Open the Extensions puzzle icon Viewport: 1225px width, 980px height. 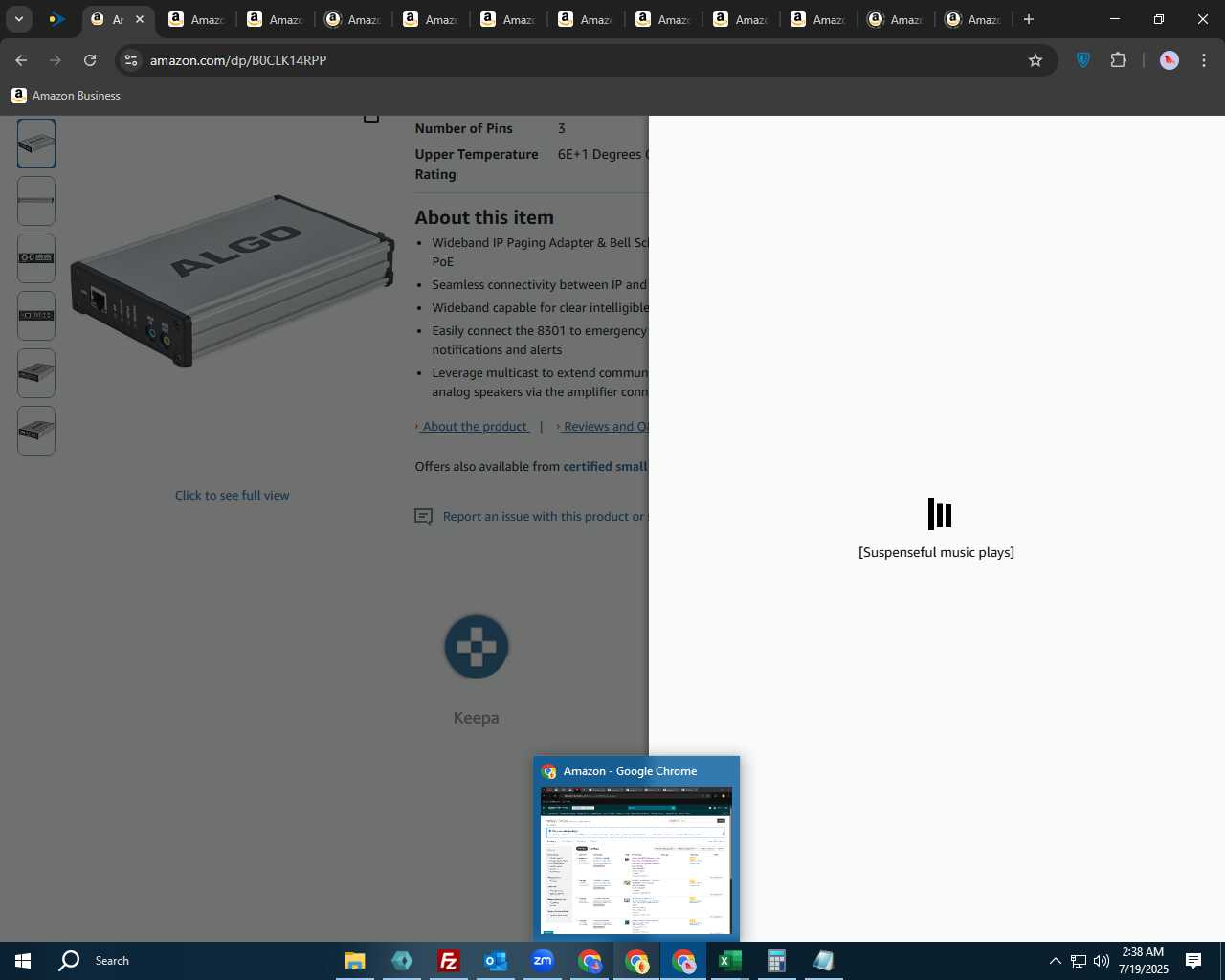(1118, 60)
